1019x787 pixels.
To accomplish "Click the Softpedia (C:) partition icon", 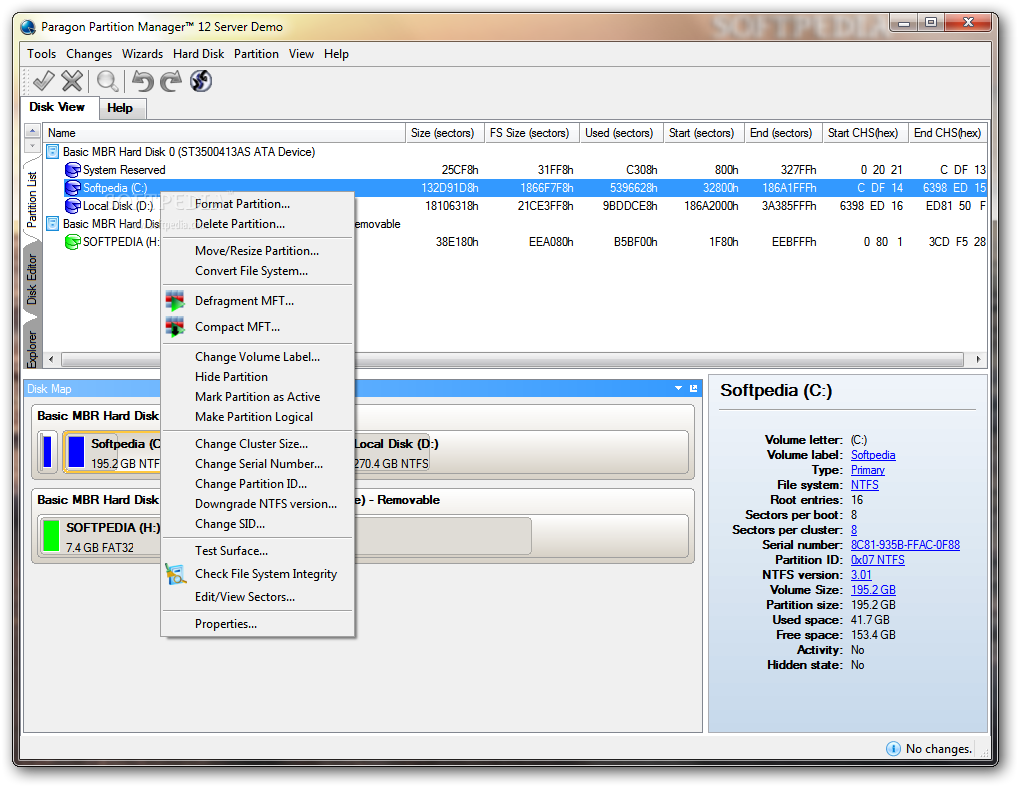I will [72, 188].
